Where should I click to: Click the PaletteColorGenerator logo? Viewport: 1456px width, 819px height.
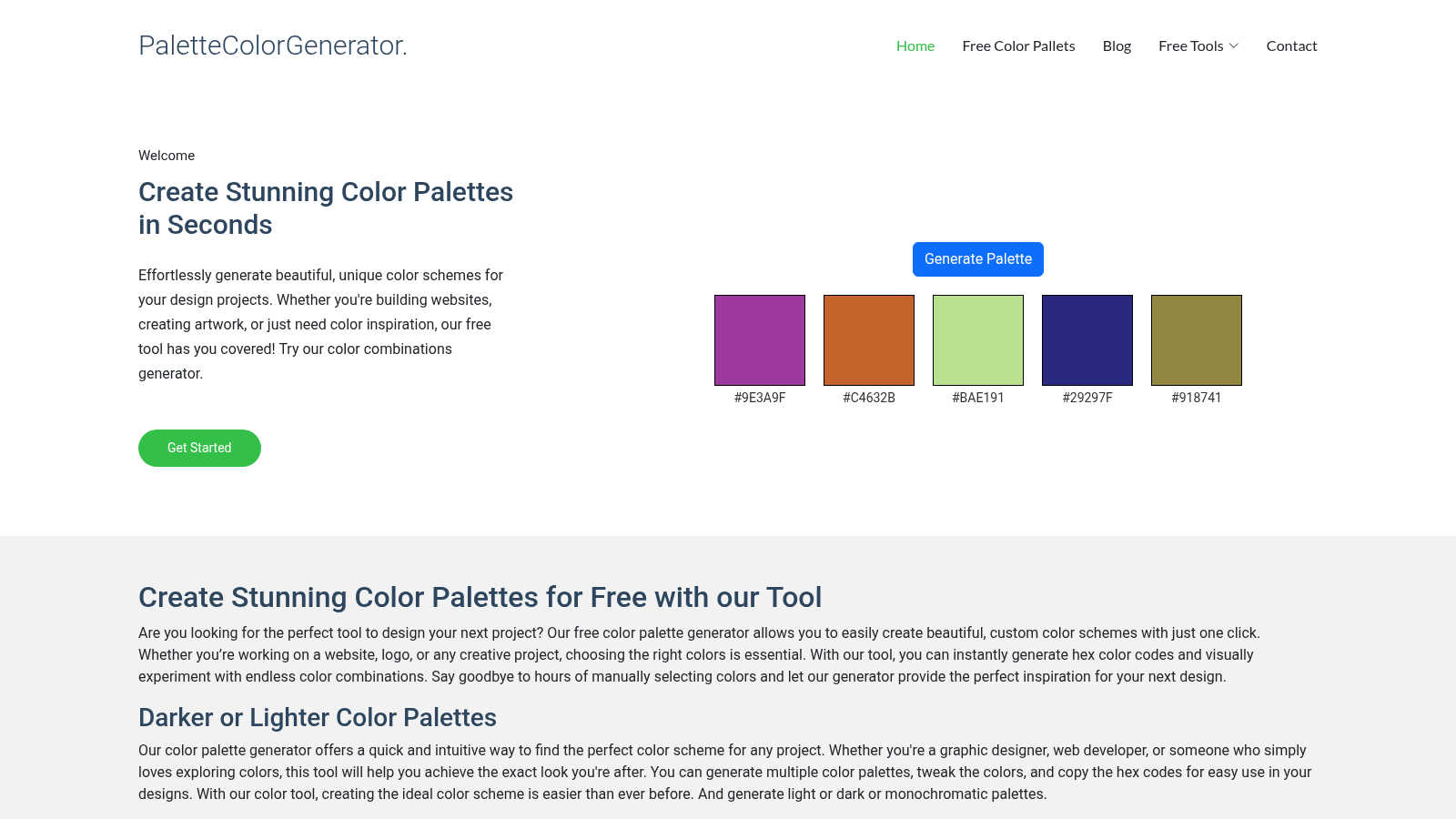[x=273, y=45]
